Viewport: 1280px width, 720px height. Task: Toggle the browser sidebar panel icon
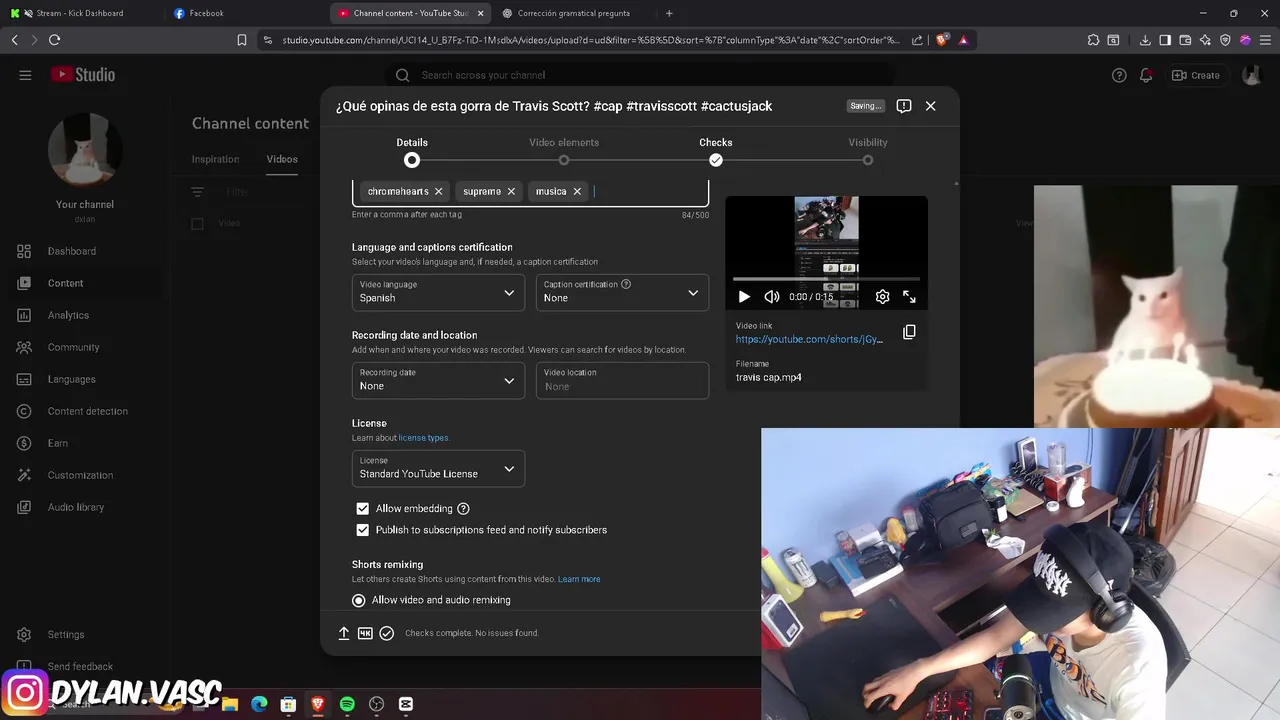[x=1165, y=40]
